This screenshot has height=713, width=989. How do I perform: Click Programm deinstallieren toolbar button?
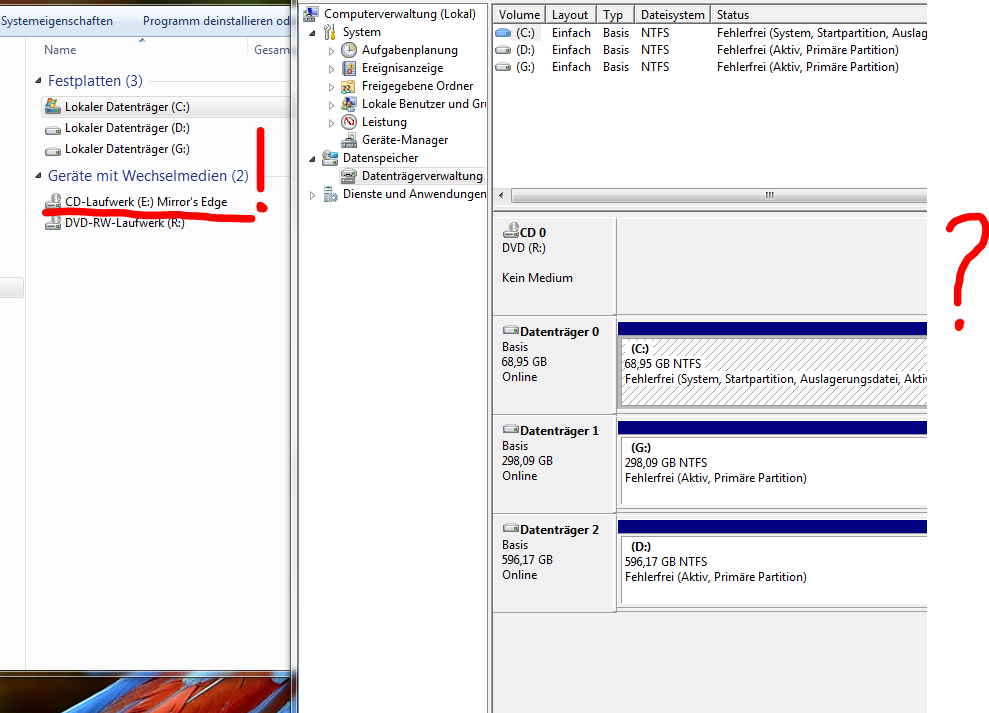pyautogui.click(x=215, y=21)
